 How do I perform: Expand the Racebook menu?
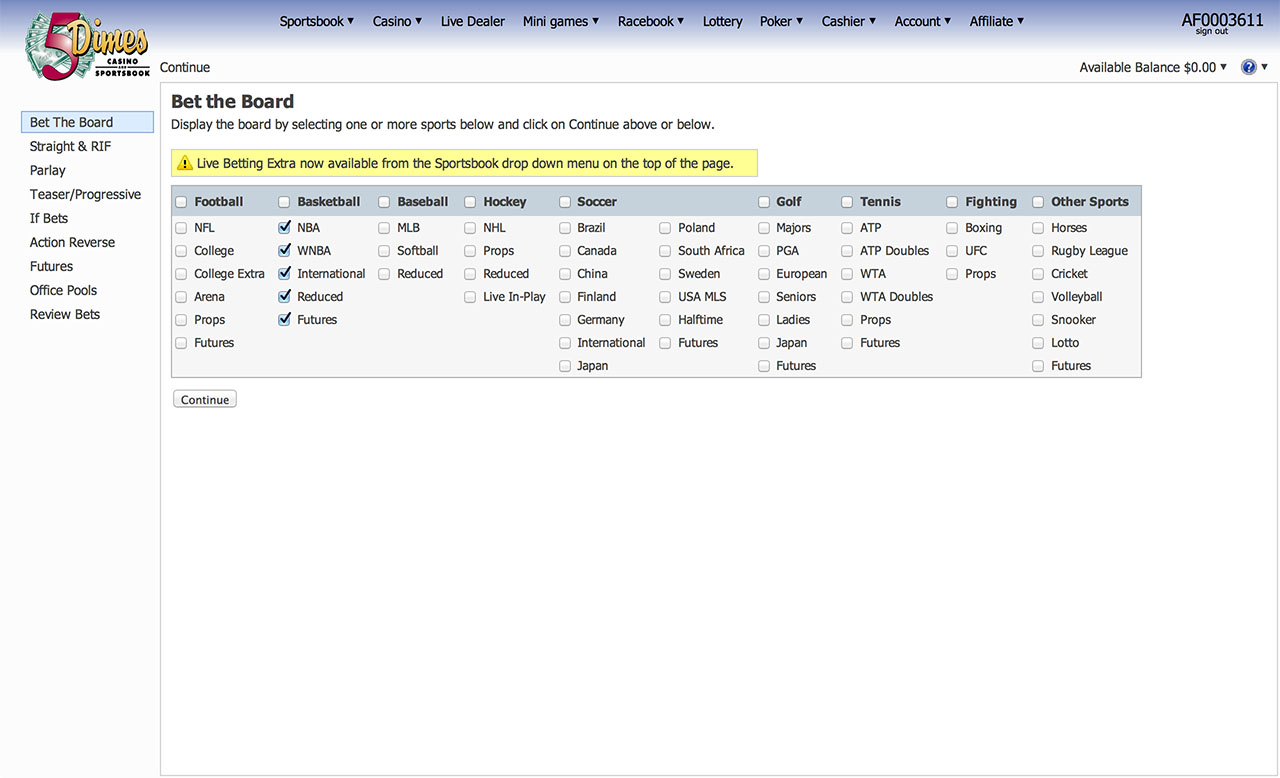tap(651, 21)
